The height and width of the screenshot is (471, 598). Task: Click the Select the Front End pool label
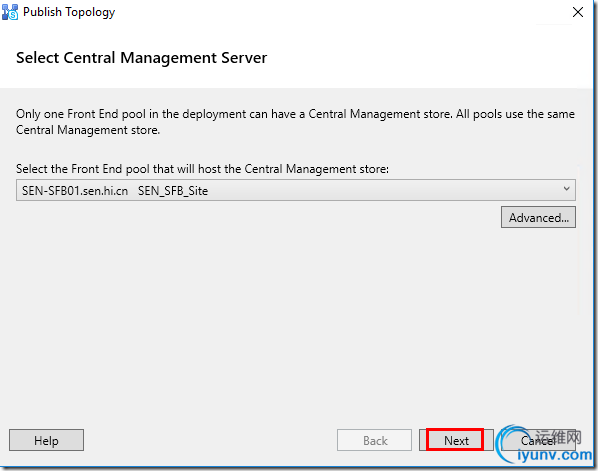(202, 169)
